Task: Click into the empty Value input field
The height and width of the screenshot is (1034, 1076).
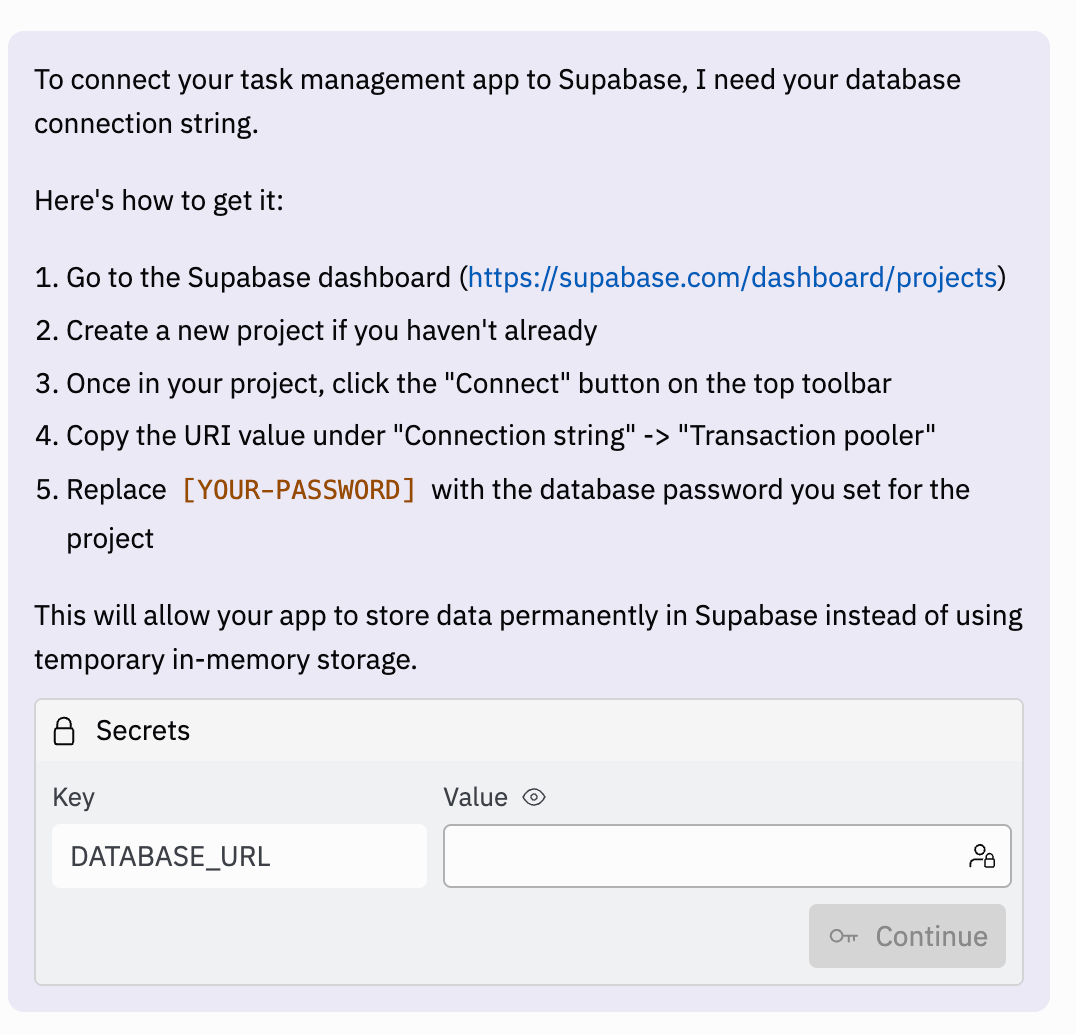Action: coord(727,856)
